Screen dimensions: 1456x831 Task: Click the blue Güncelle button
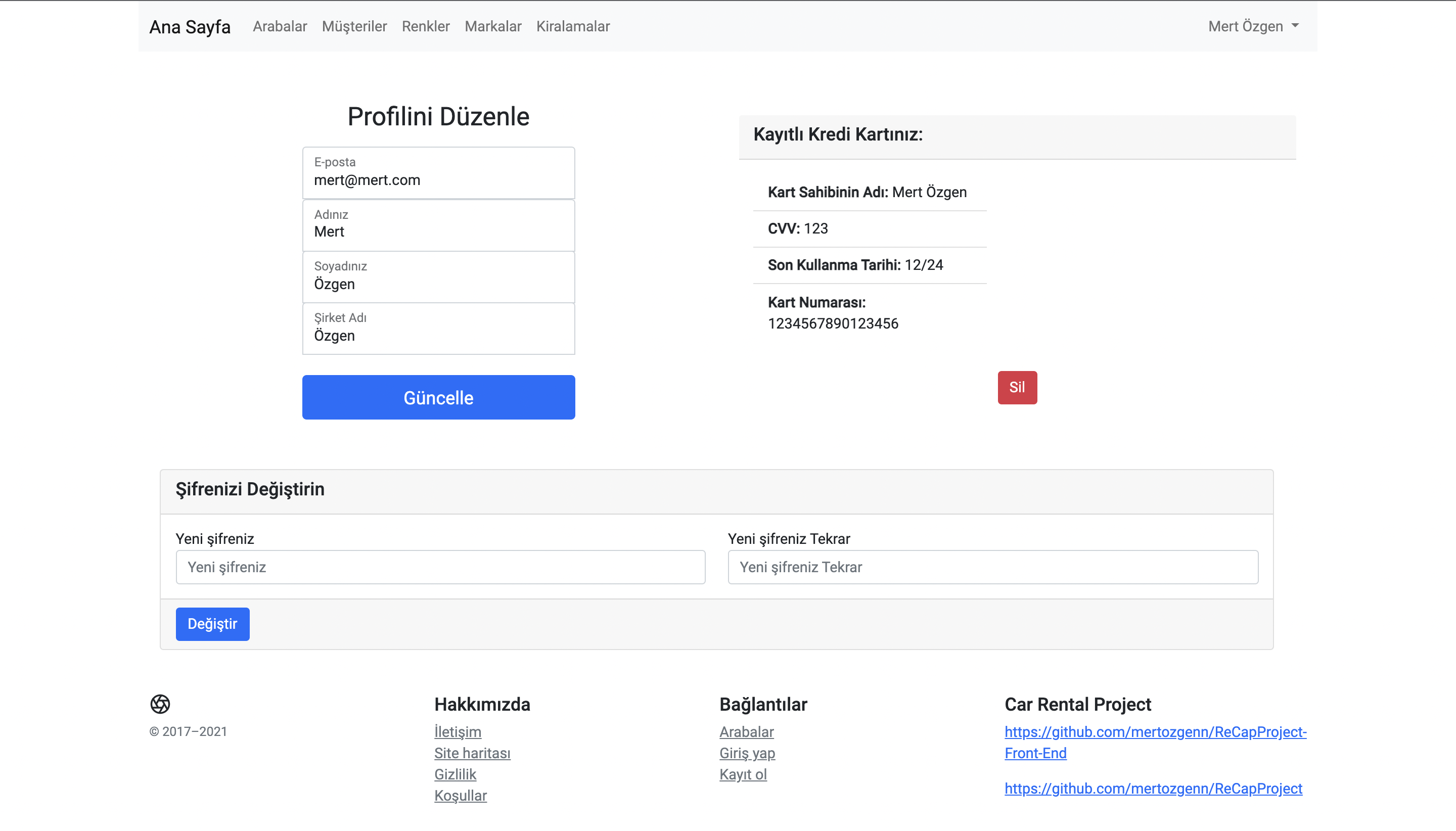438,397
